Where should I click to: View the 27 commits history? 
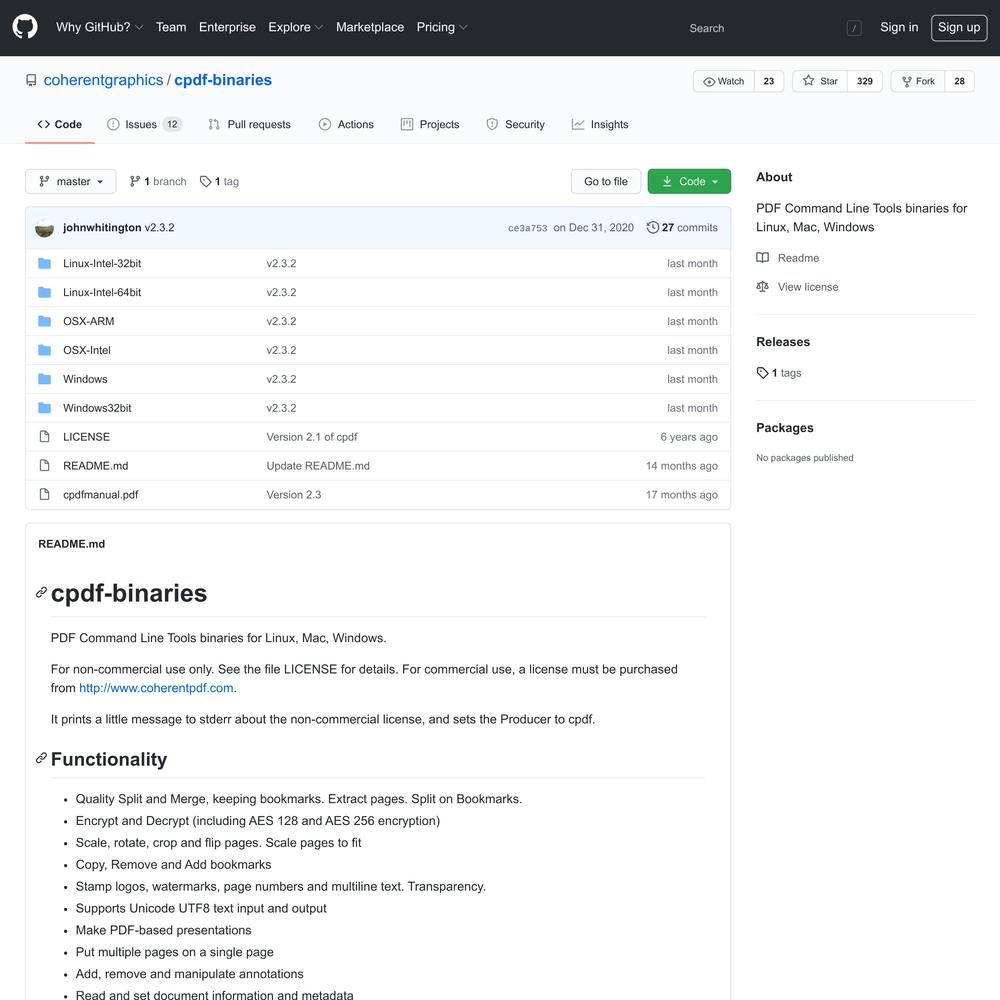click(x=682, y=228)
